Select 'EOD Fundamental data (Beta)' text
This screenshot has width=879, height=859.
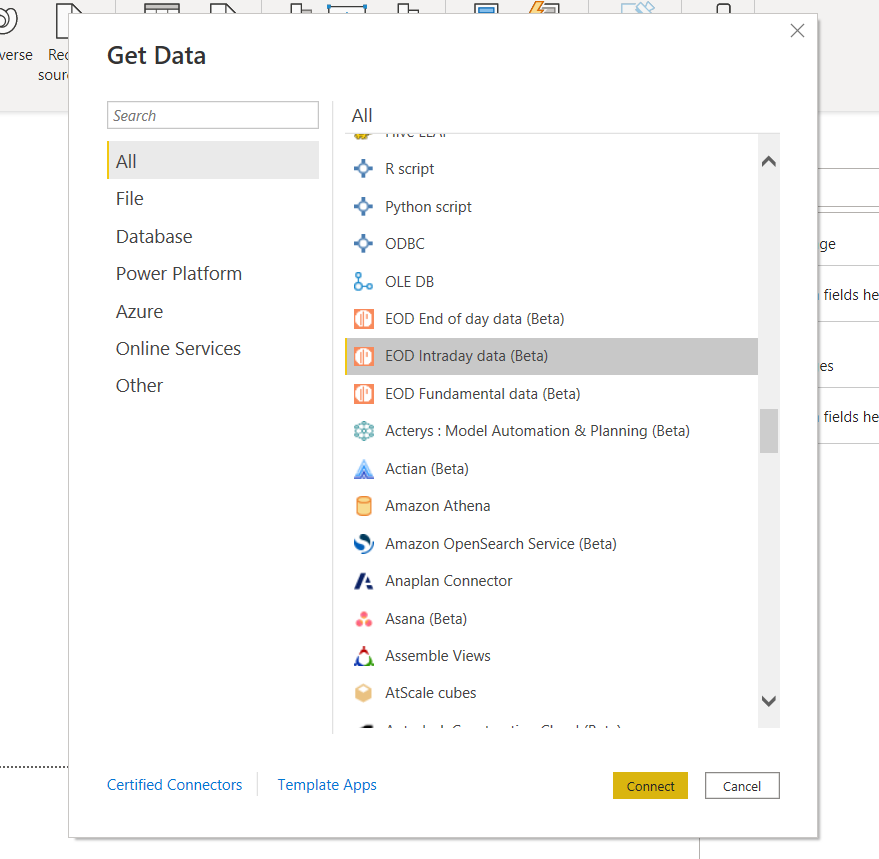click(482, 394)
